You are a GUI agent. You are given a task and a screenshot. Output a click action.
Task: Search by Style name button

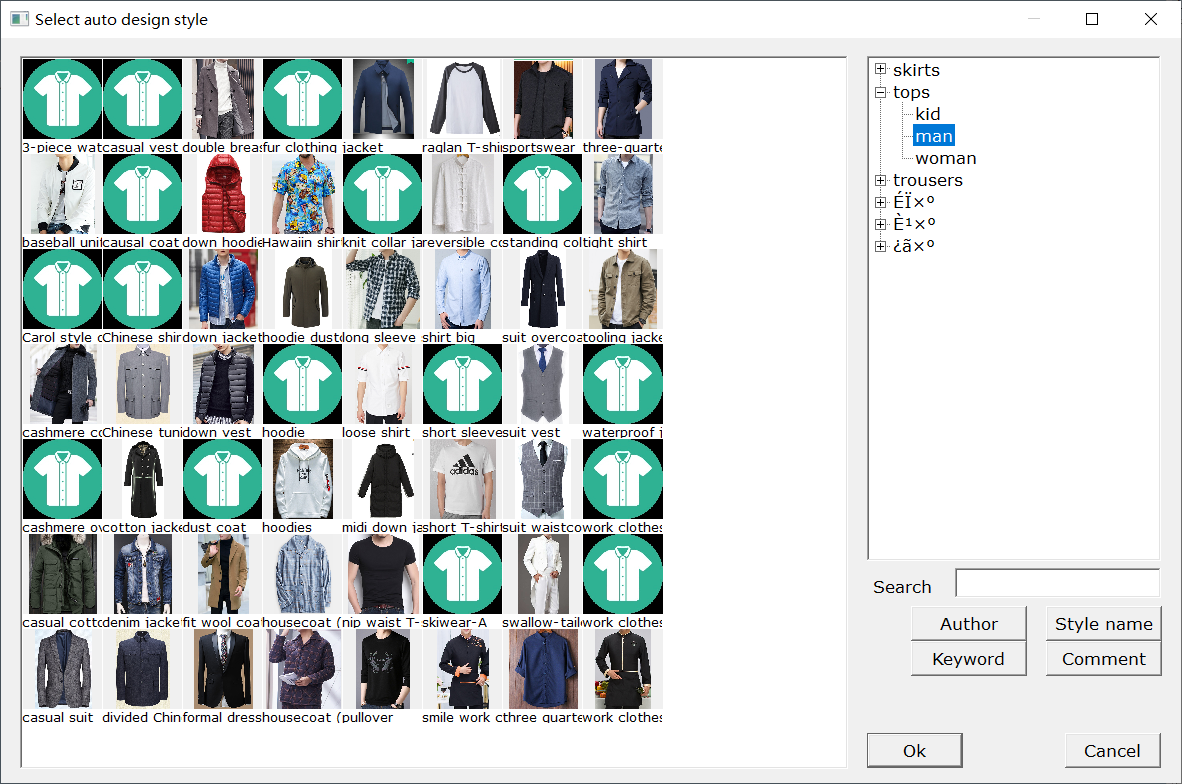click(1104, 624)
